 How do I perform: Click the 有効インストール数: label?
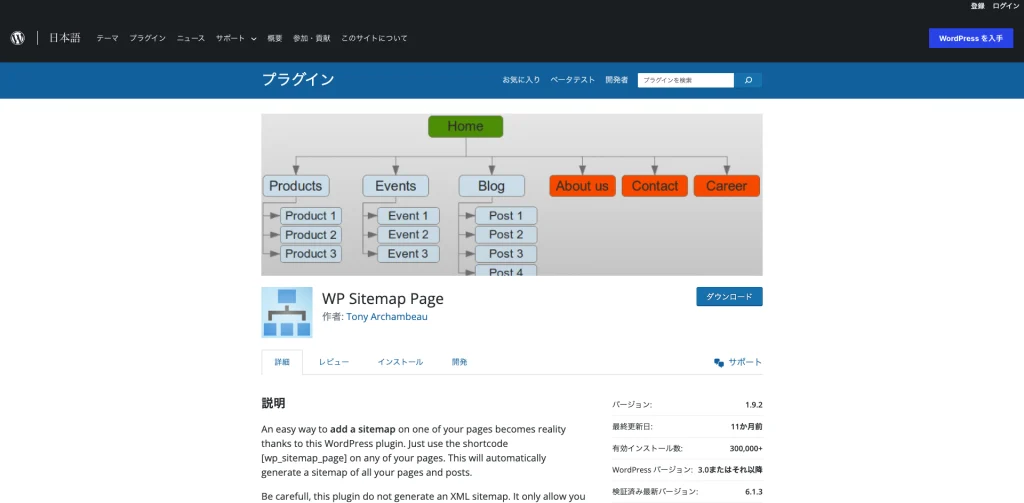(647, 449)
